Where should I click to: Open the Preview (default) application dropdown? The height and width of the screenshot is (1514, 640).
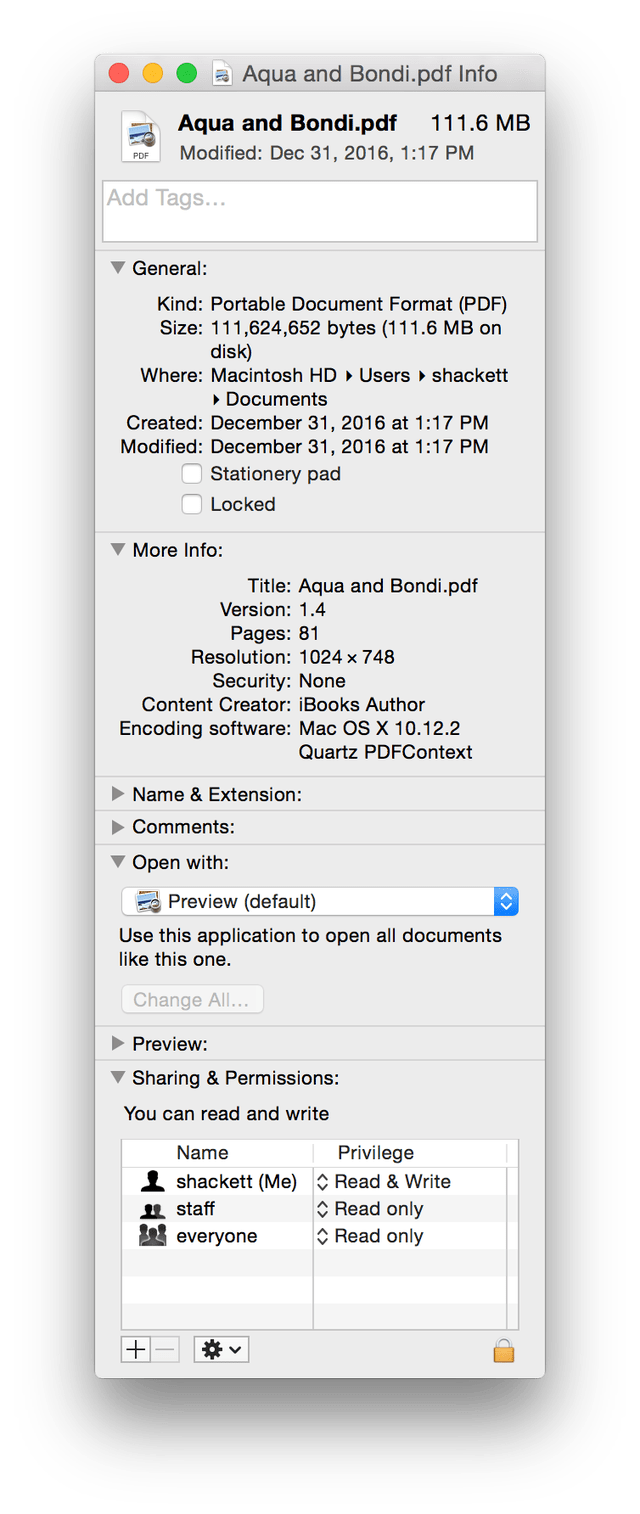click(320, 901)
